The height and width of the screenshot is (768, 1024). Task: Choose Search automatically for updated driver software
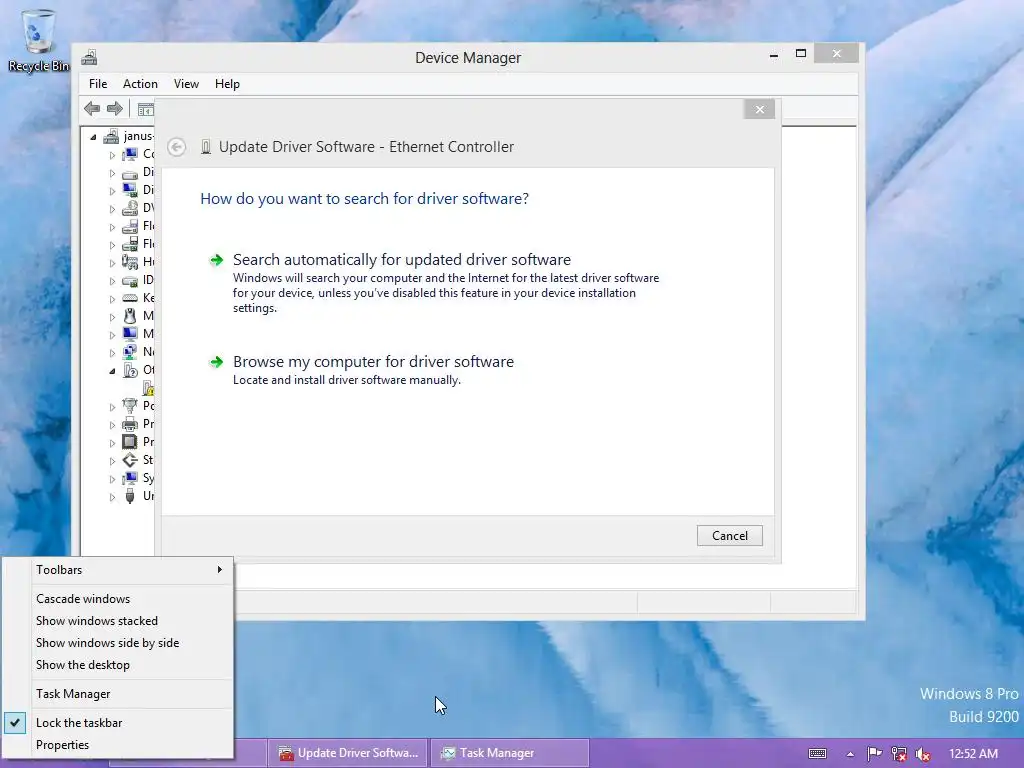[402, 260]
